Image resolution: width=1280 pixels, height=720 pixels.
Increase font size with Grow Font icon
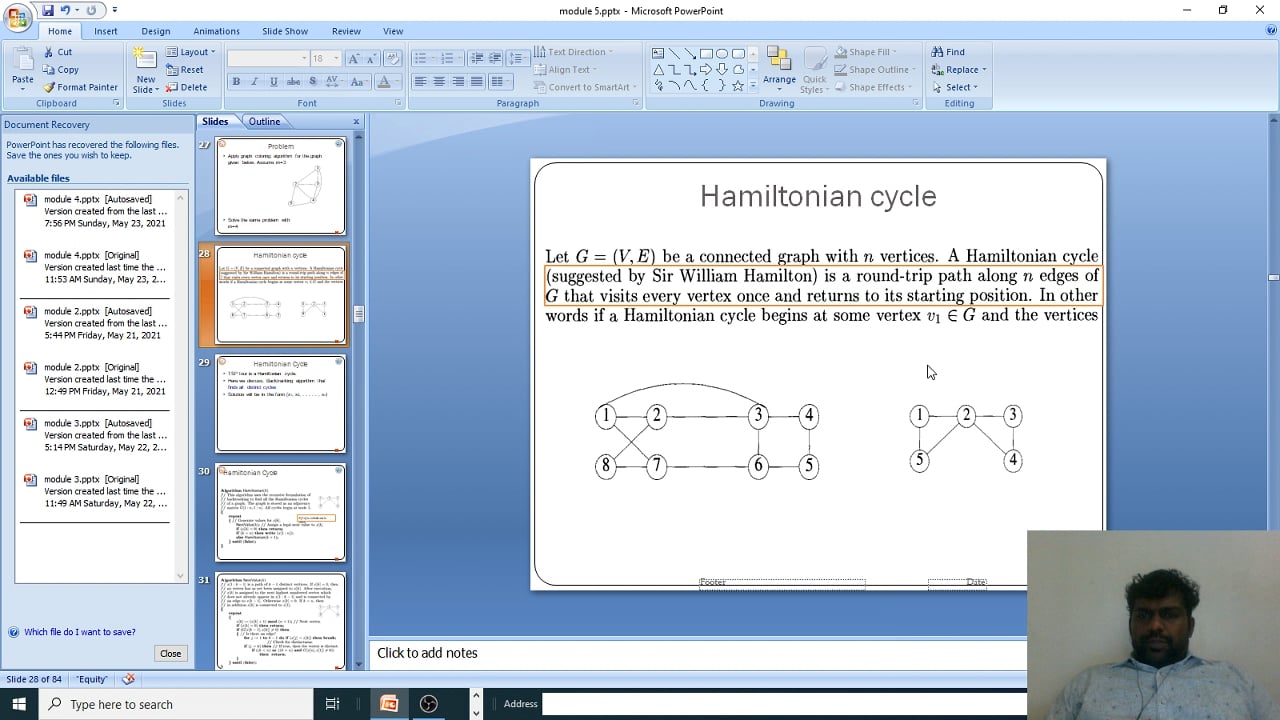[354, 59]
